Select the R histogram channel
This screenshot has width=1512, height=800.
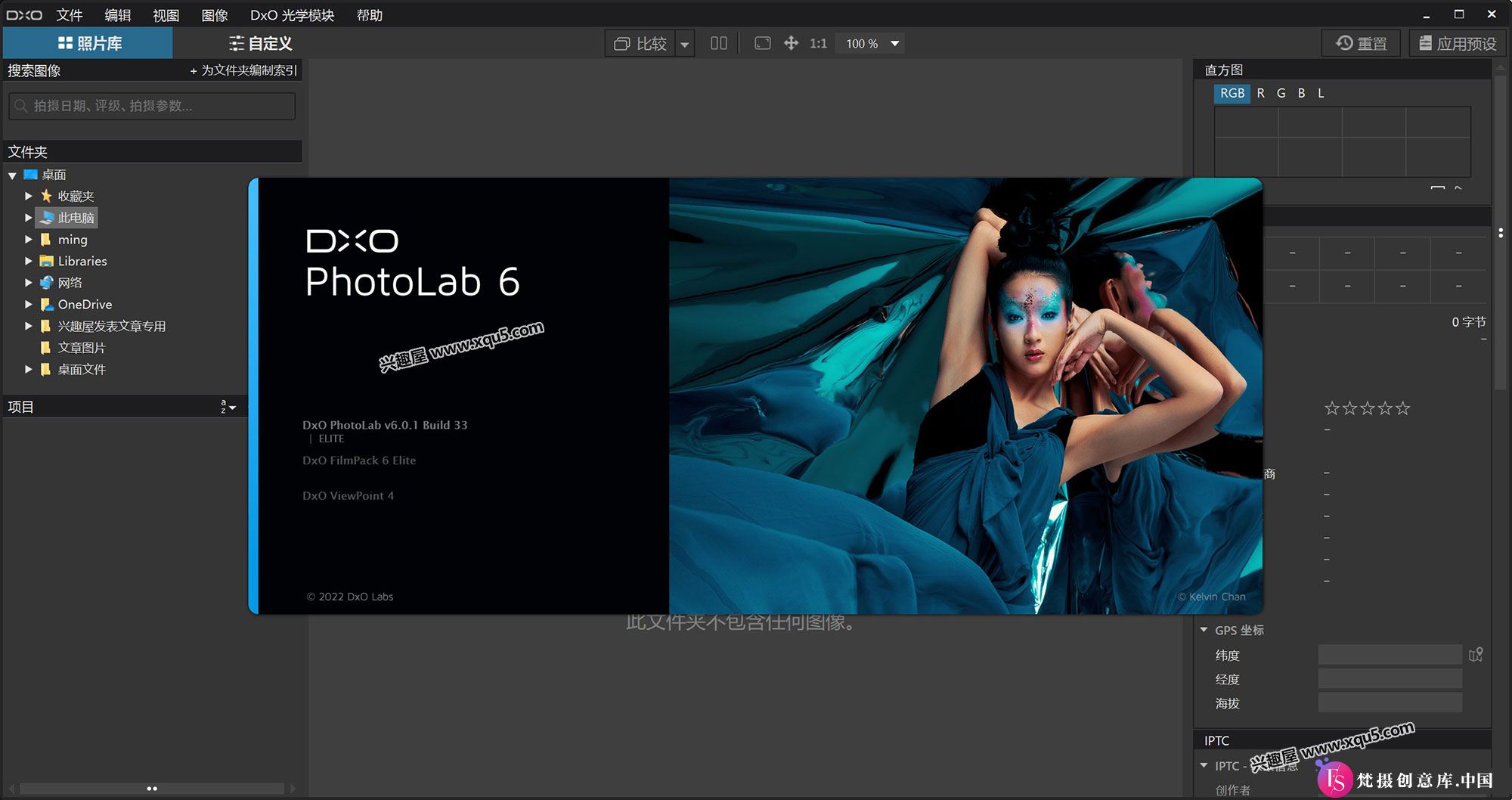[1260, 93]
